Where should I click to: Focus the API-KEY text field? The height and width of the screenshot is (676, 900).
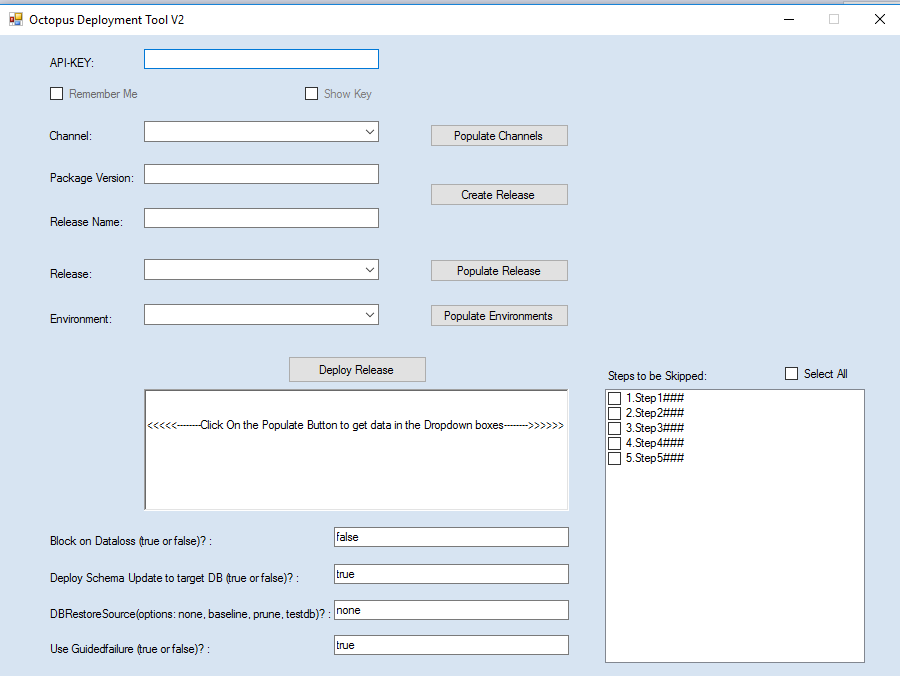[x=261, y=59]
